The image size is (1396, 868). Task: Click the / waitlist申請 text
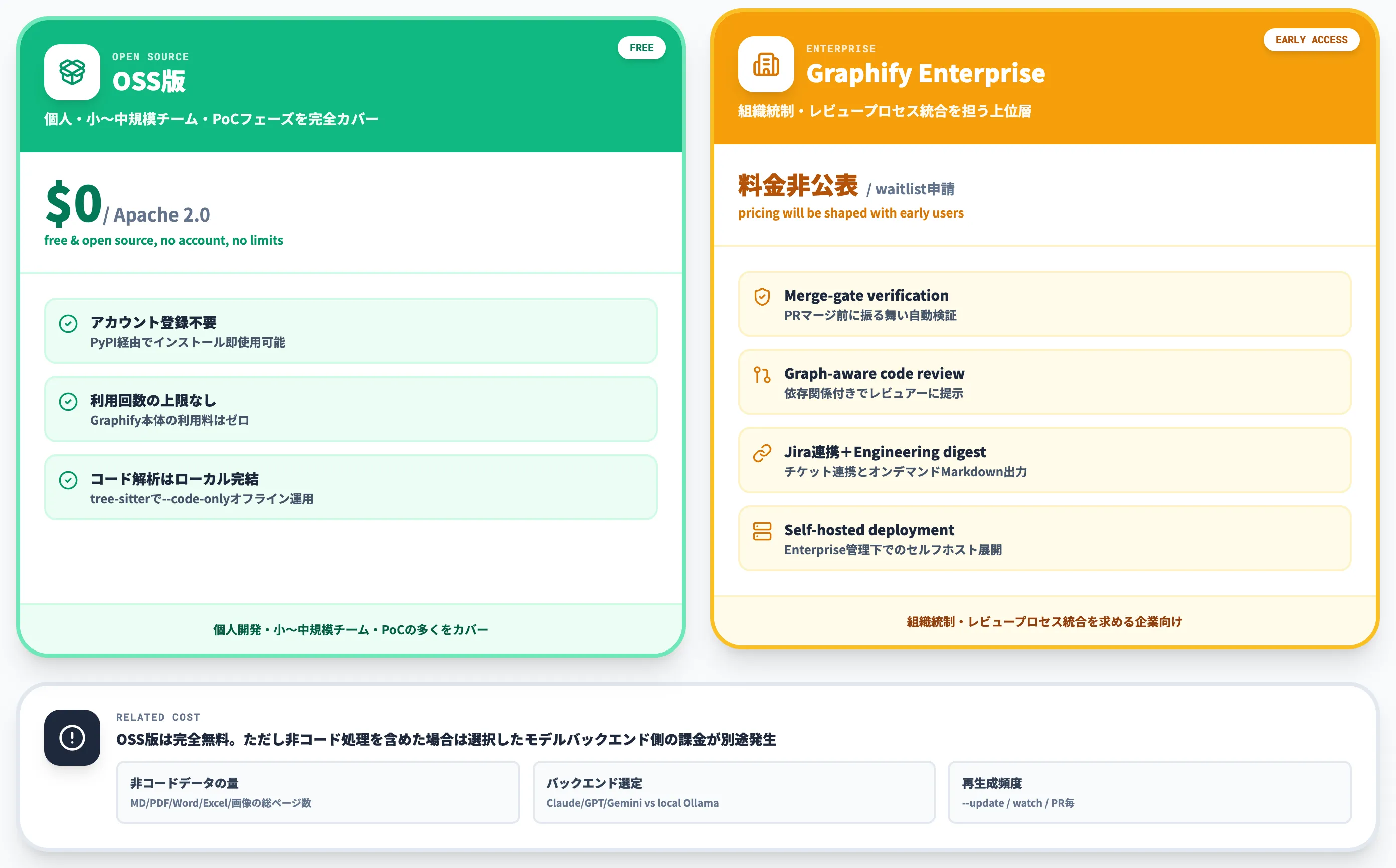tap(911, 189)
